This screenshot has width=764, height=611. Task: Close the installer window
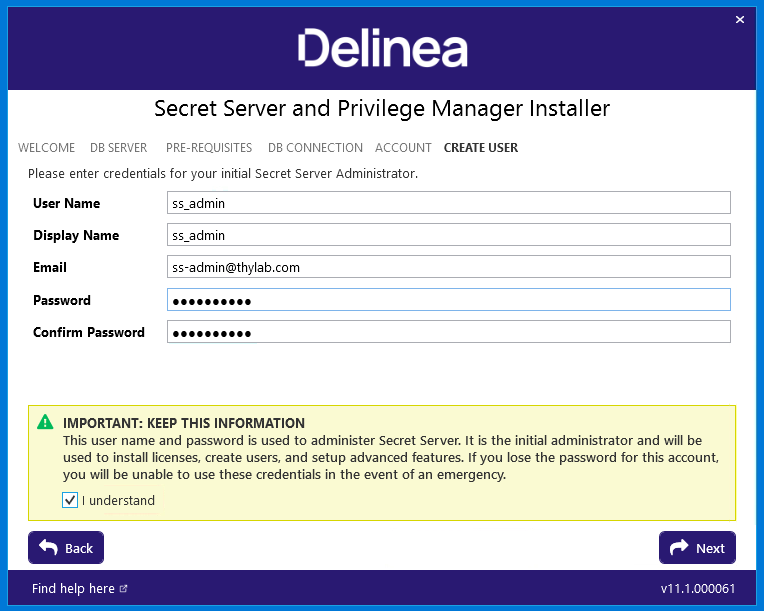(740, 19)
